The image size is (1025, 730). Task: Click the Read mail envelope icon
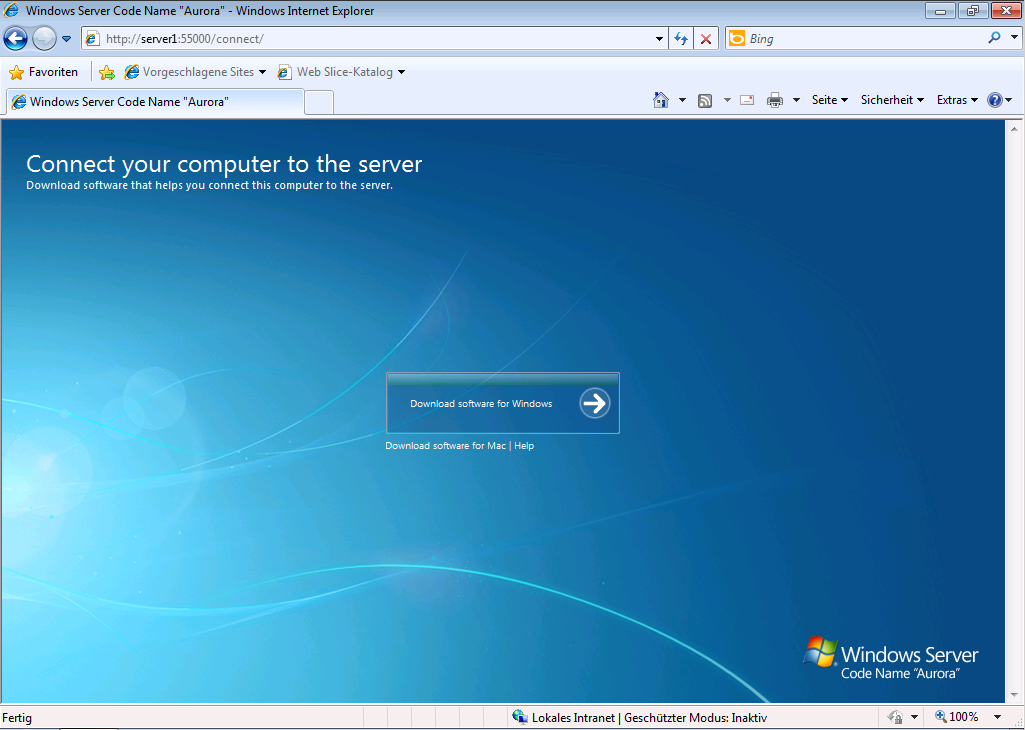pyautogui.click(x=746, y=100)
